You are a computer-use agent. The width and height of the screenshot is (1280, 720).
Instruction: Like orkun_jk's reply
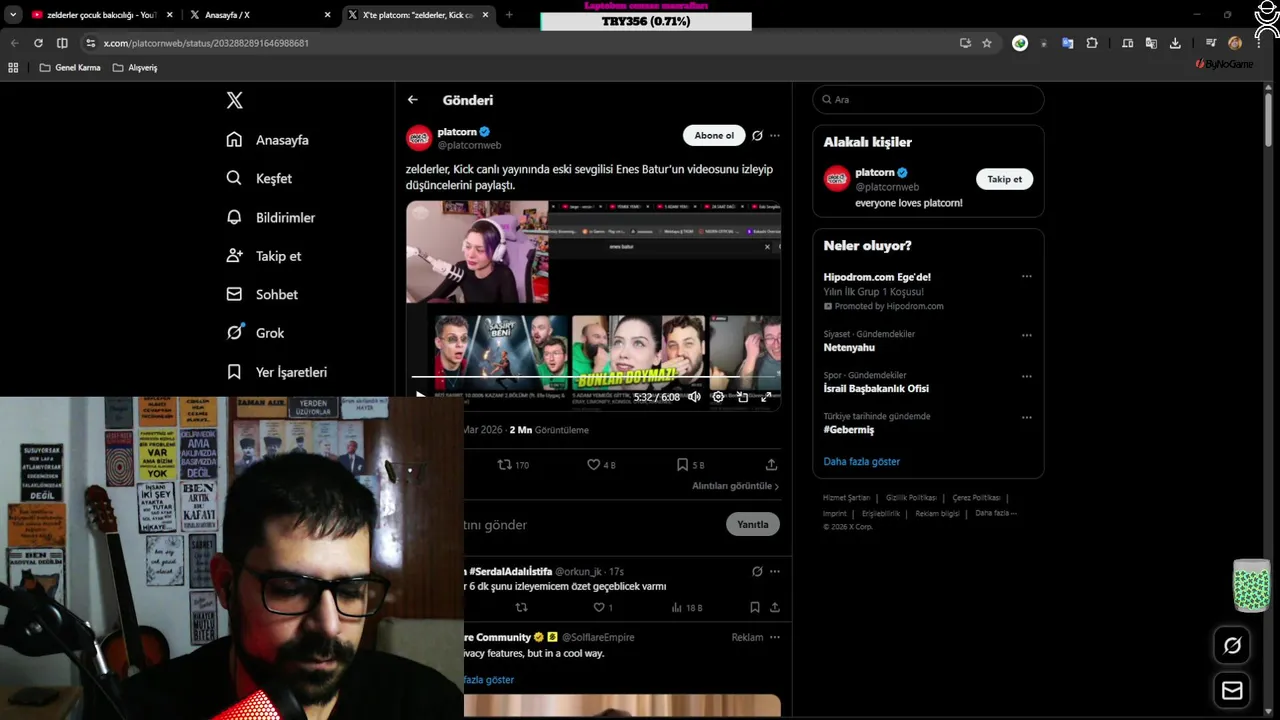coord(603,607)
